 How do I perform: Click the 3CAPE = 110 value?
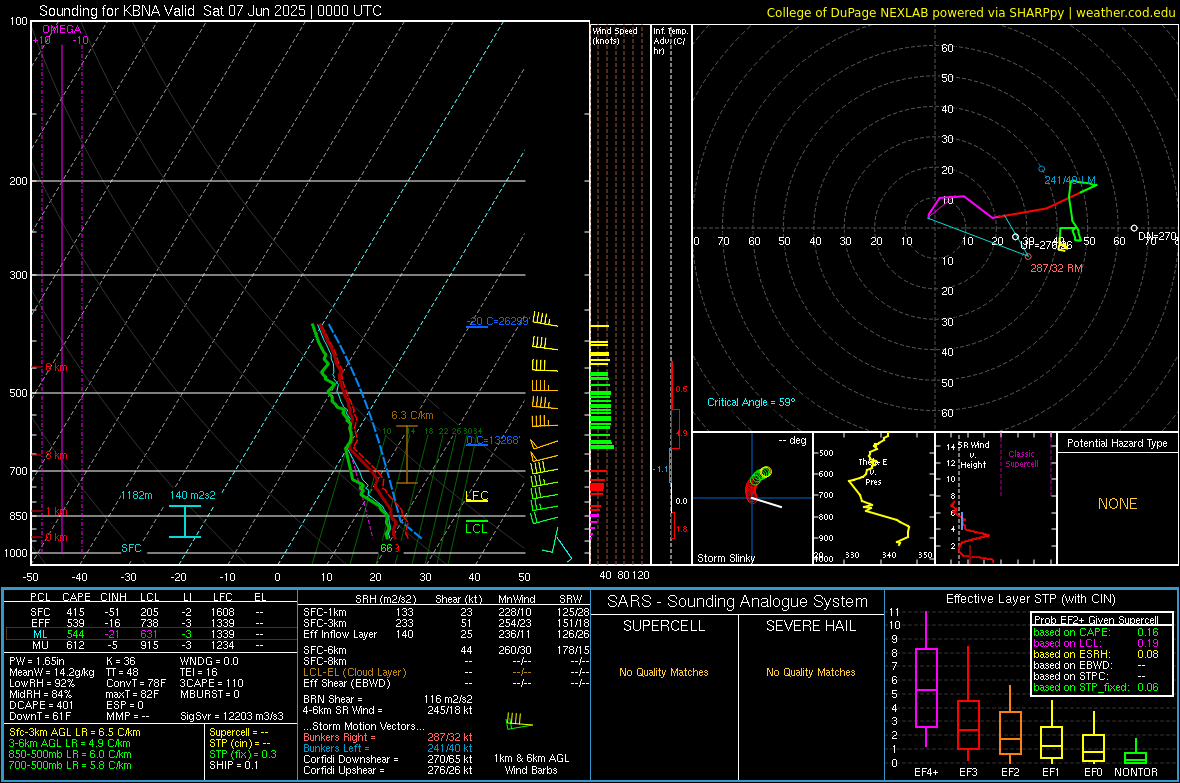click(x=211, y=683)
